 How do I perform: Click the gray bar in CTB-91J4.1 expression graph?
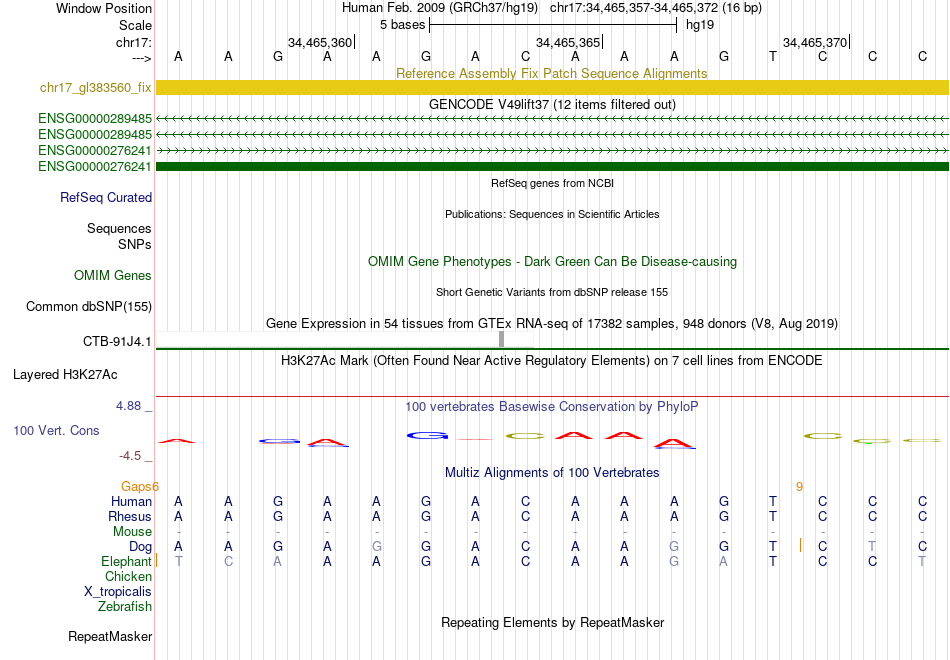click(x=502, y=339)
